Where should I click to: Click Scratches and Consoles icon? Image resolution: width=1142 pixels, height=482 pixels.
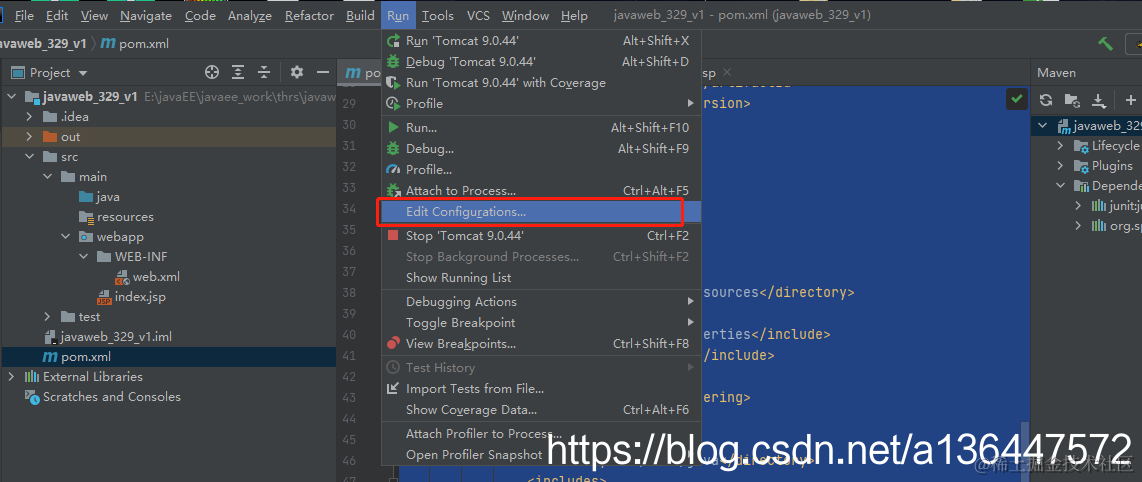(32, 397)
